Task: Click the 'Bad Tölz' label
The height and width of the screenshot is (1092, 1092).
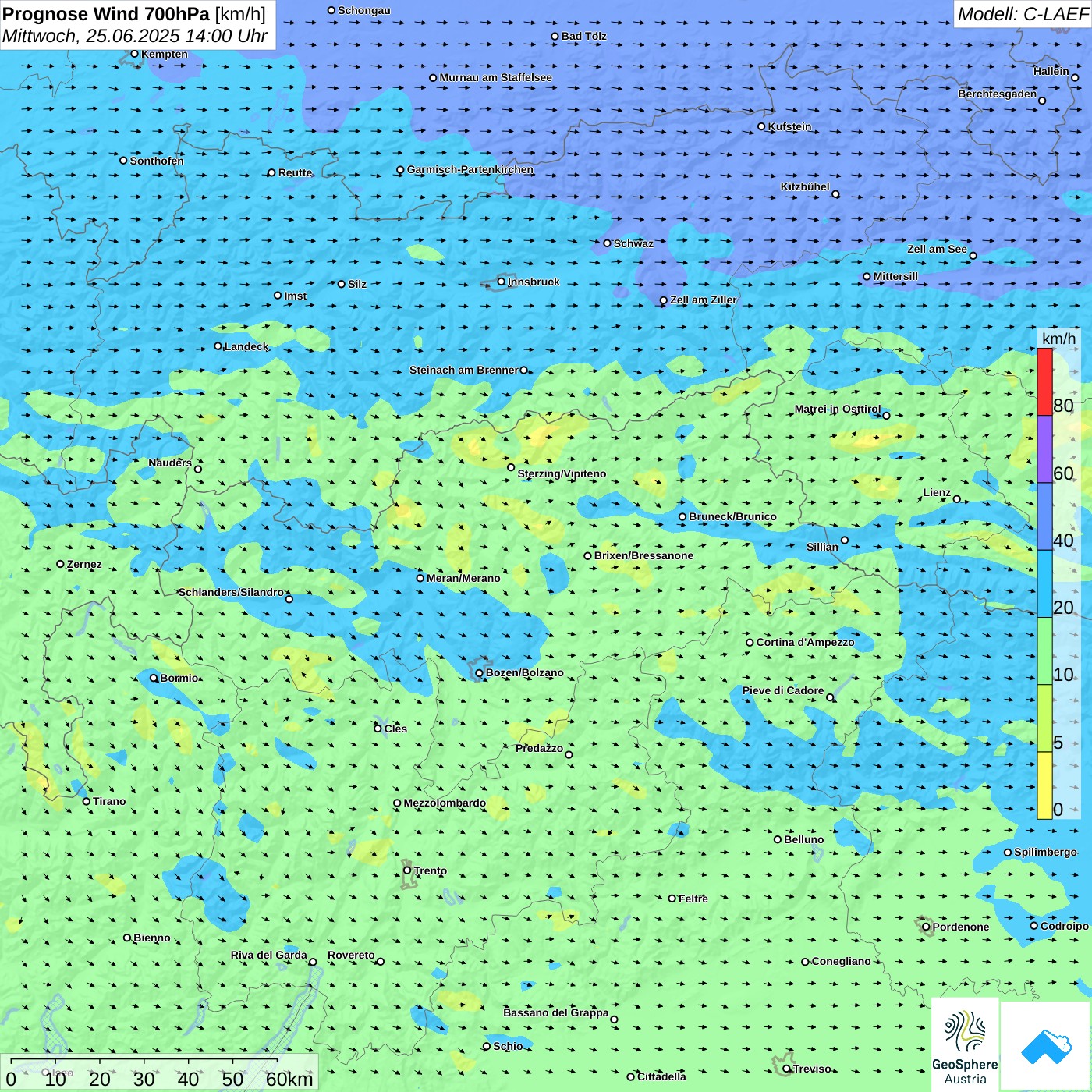Action: coord(584,36)
